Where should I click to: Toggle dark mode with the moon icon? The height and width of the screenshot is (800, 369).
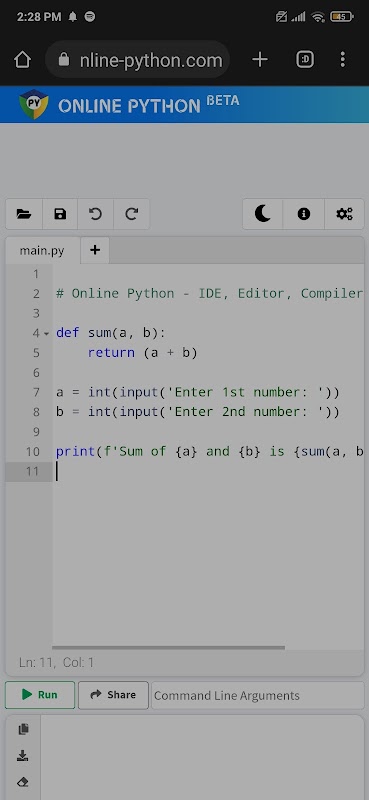coord(262,214)
